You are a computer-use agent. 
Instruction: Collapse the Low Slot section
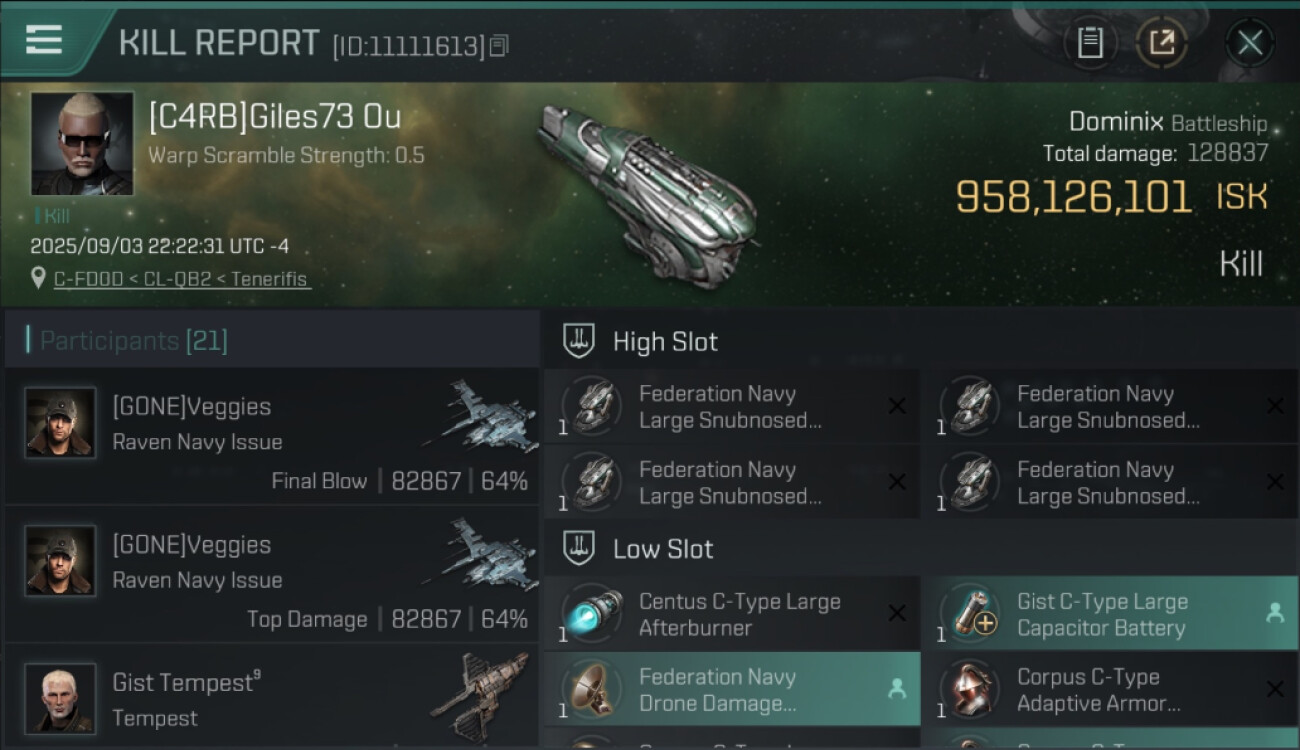[x=580, y=548]
